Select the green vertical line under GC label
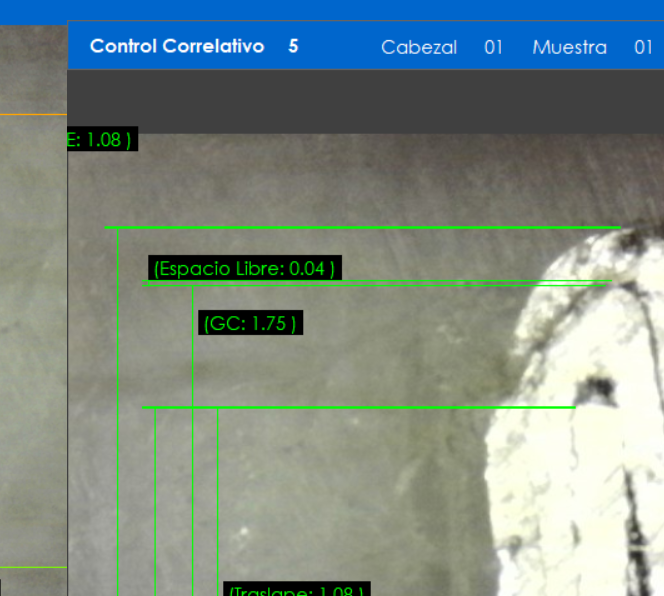The height and width of the screenshot is (596, 664). pos(193,450)
